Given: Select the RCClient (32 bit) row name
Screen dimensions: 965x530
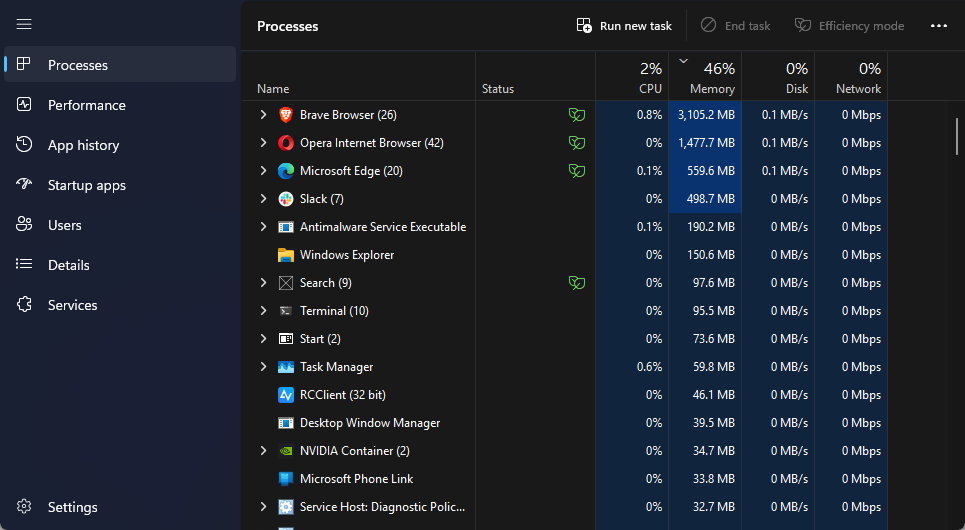Looking at the screenshot, I should tap(343, 395).
